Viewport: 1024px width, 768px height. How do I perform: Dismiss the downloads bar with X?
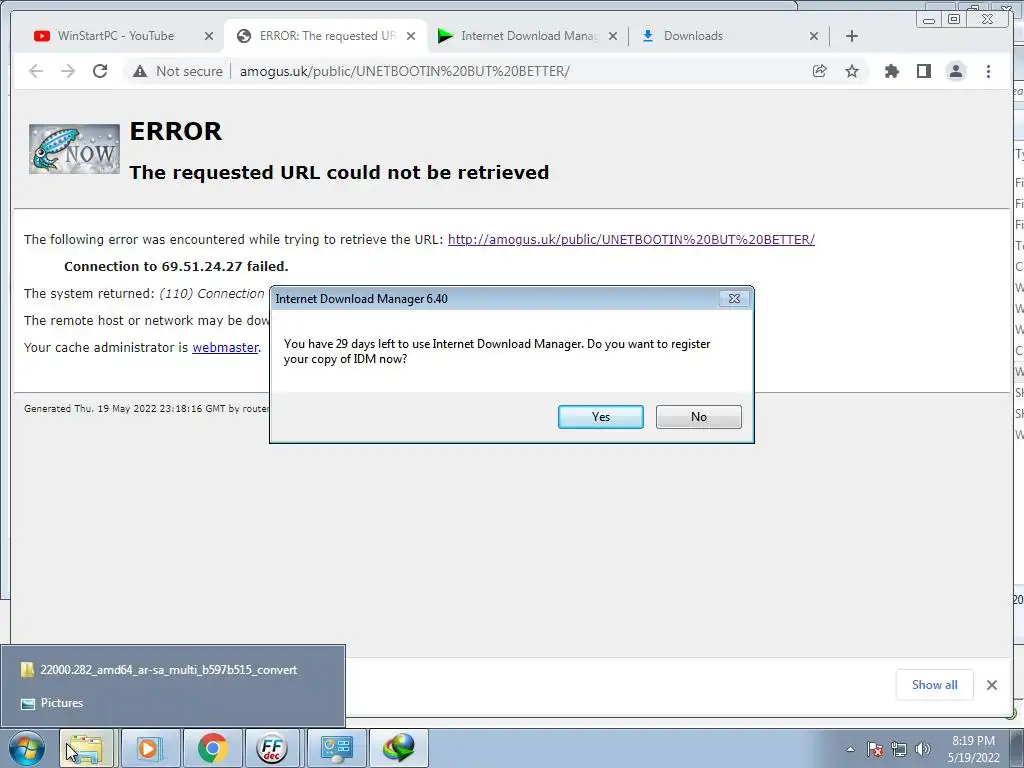(992, 684)
